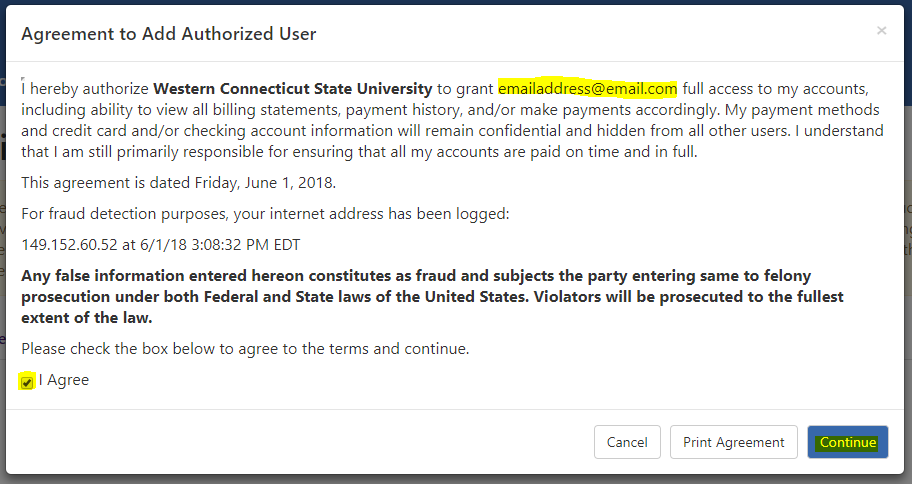Close the Agreement dialog with X

click(x=881, y=31)
